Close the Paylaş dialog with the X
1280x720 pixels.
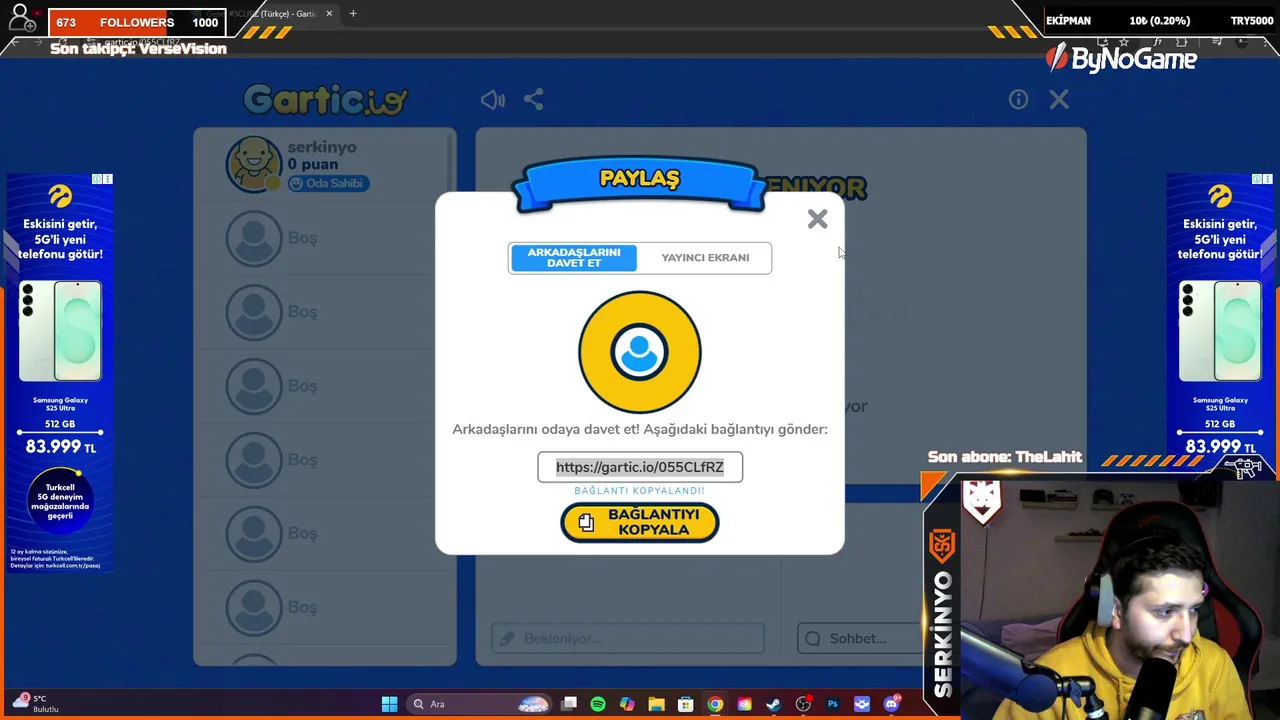click(x=817, y=219)
